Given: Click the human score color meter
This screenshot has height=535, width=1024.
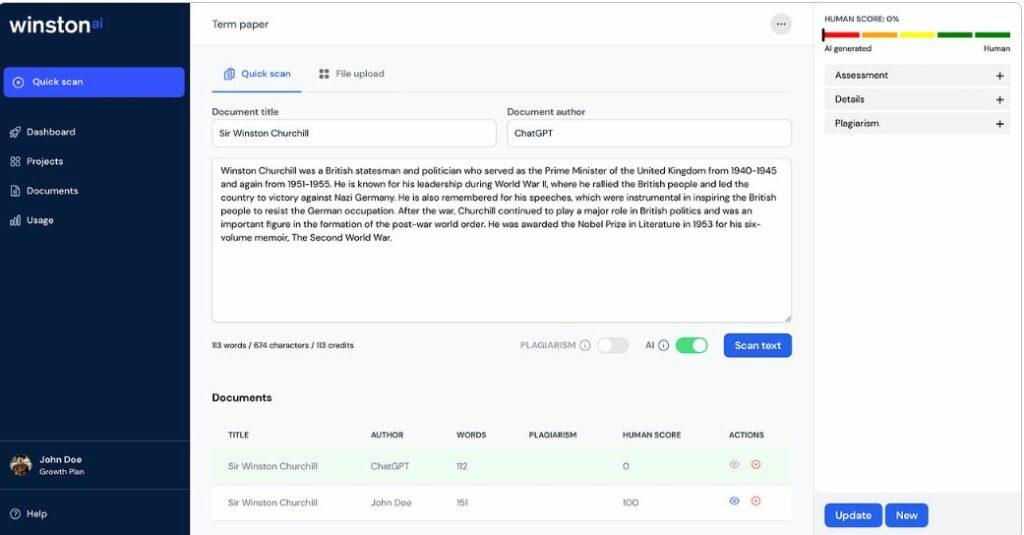Looking at the screenshot, I should coord(917,35).
